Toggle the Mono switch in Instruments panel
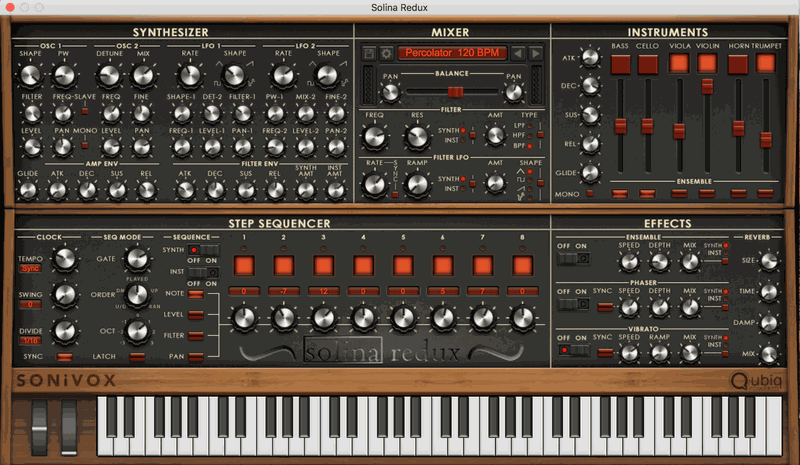The image size is (800, 465). [590, 193]
